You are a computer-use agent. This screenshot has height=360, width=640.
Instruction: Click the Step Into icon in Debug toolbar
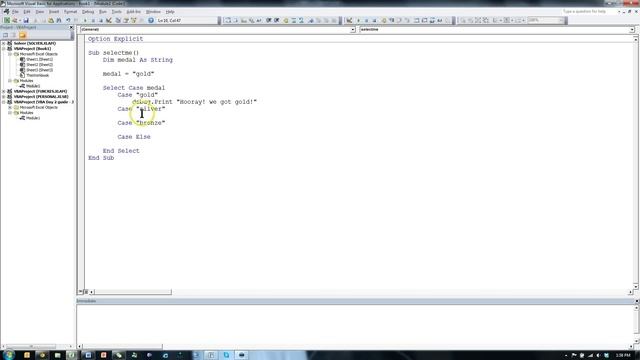click(391, 20)
